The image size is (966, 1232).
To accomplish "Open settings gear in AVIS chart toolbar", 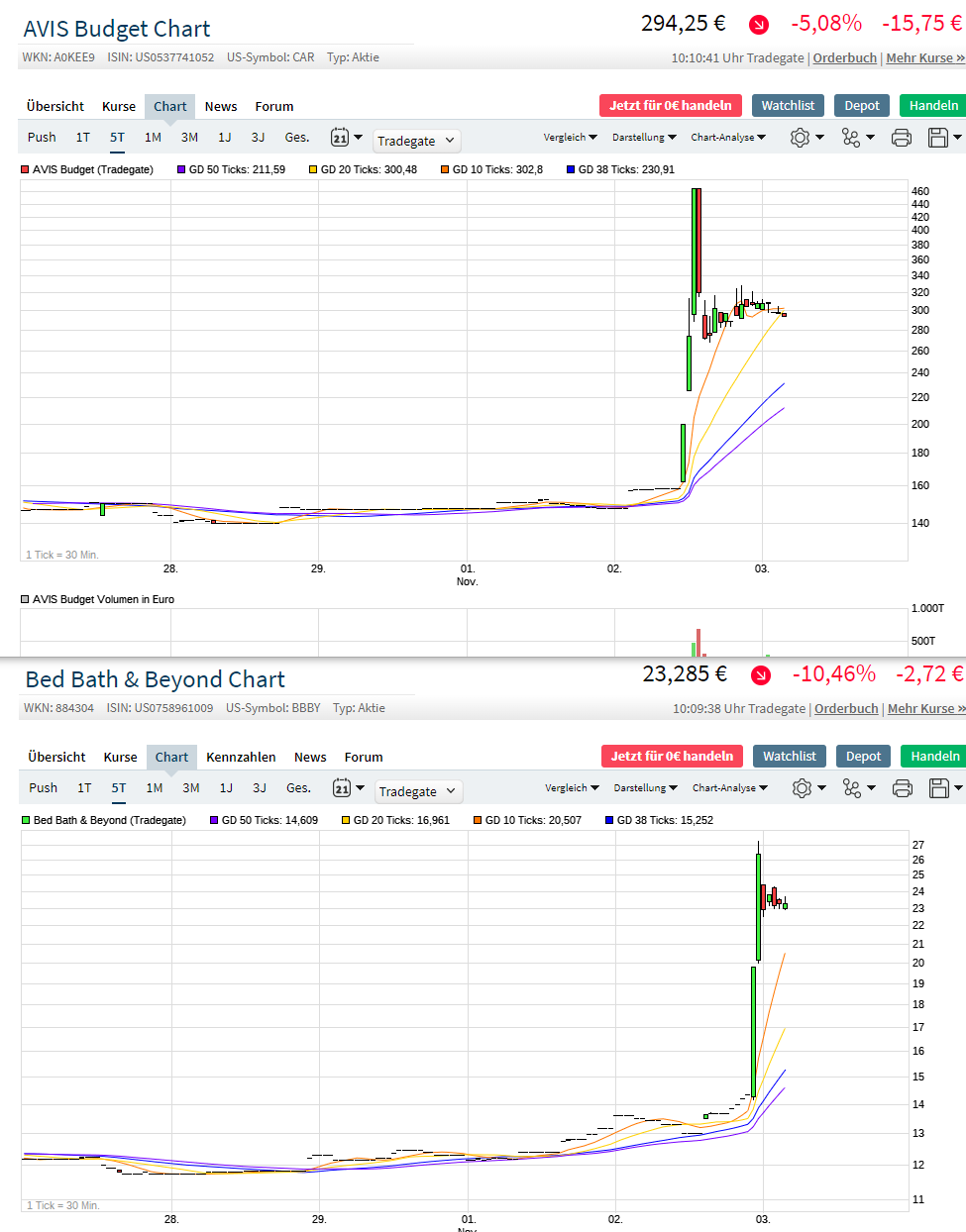I will [x=801, y=138].
